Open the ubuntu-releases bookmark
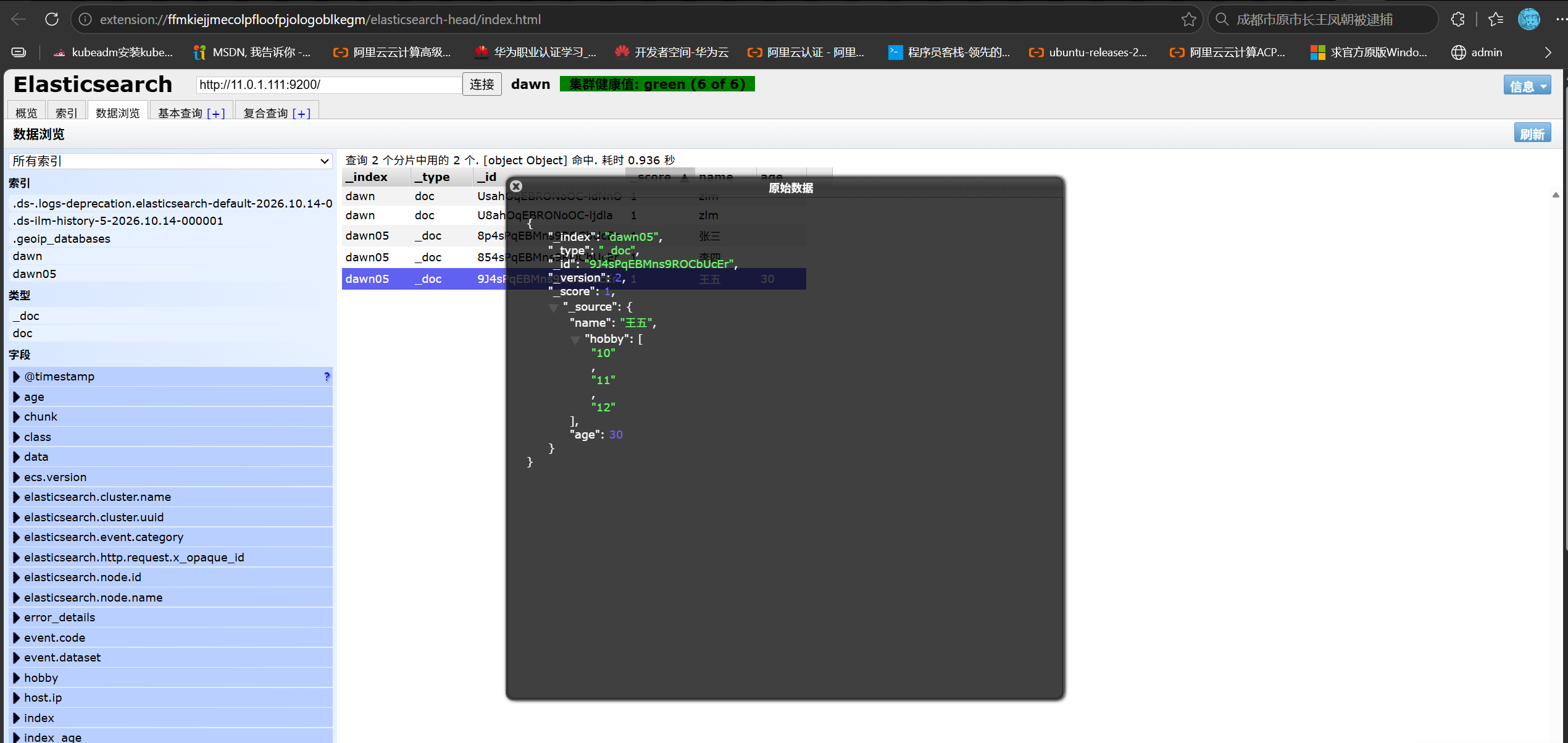Viewport: 1568px width, 743px height. [1088, 52]
